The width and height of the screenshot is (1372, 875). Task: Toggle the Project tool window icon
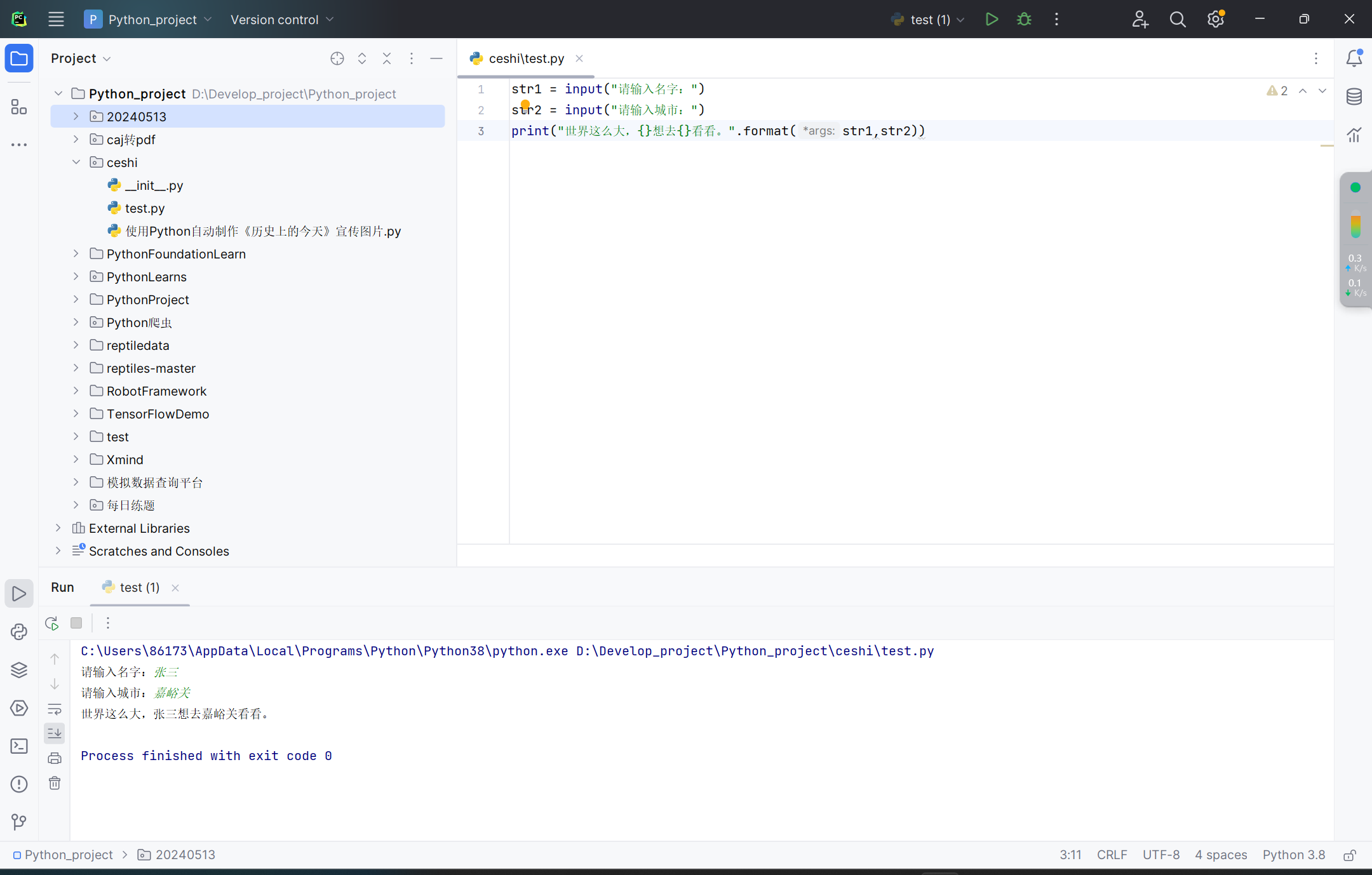(19, 58)
